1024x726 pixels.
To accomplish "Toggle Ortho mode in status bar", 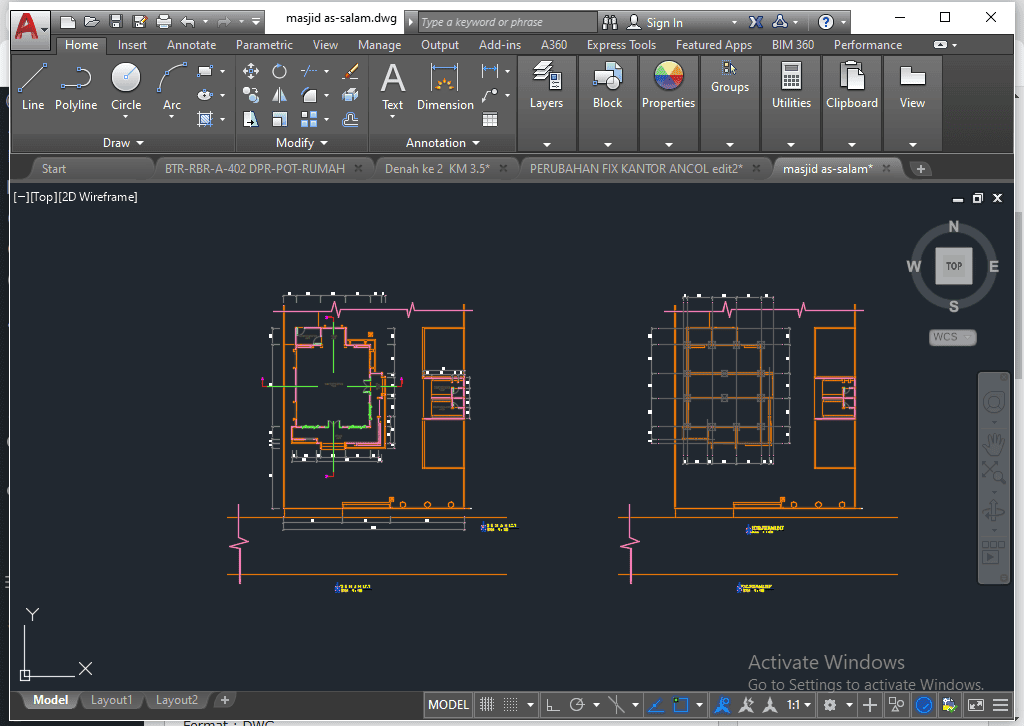I will click(552, 705).
